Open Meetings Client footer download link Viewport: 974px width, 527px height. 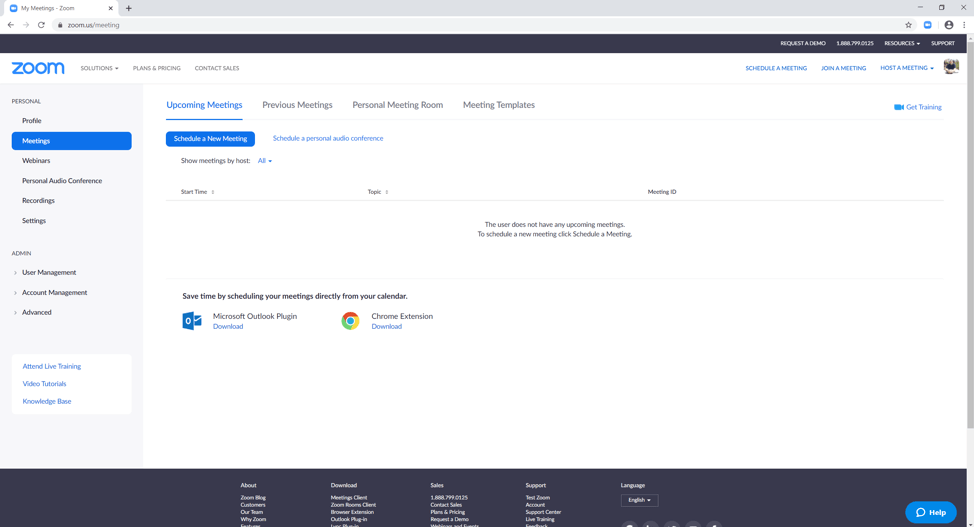pyautogui.click(x=348, y=498)
